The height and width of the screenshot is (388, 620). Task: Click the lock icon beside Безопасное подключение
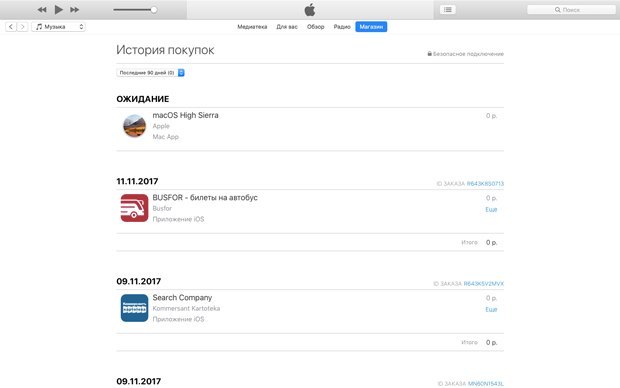pyautogui.click(x=429, y=53)
